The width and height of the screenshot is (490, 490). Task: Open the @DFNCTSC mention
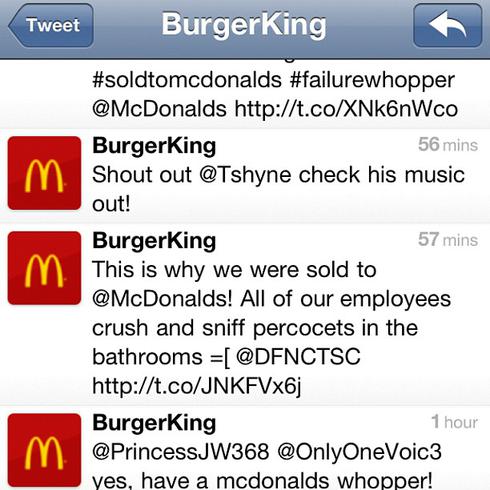(x=298, y=357)
